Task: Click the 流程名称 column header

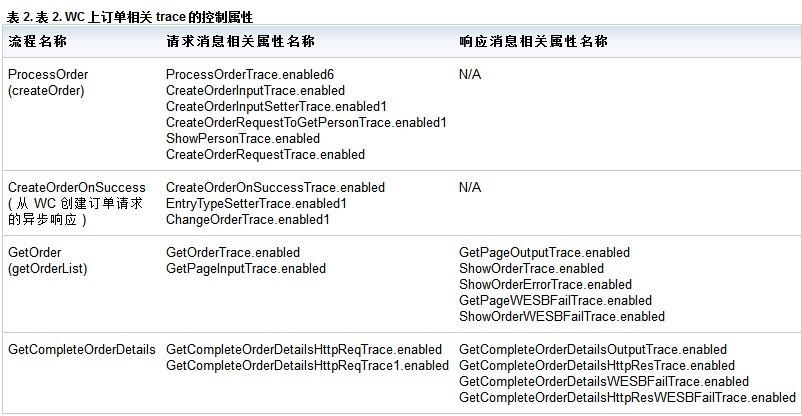Action: [x=38, y=41]
